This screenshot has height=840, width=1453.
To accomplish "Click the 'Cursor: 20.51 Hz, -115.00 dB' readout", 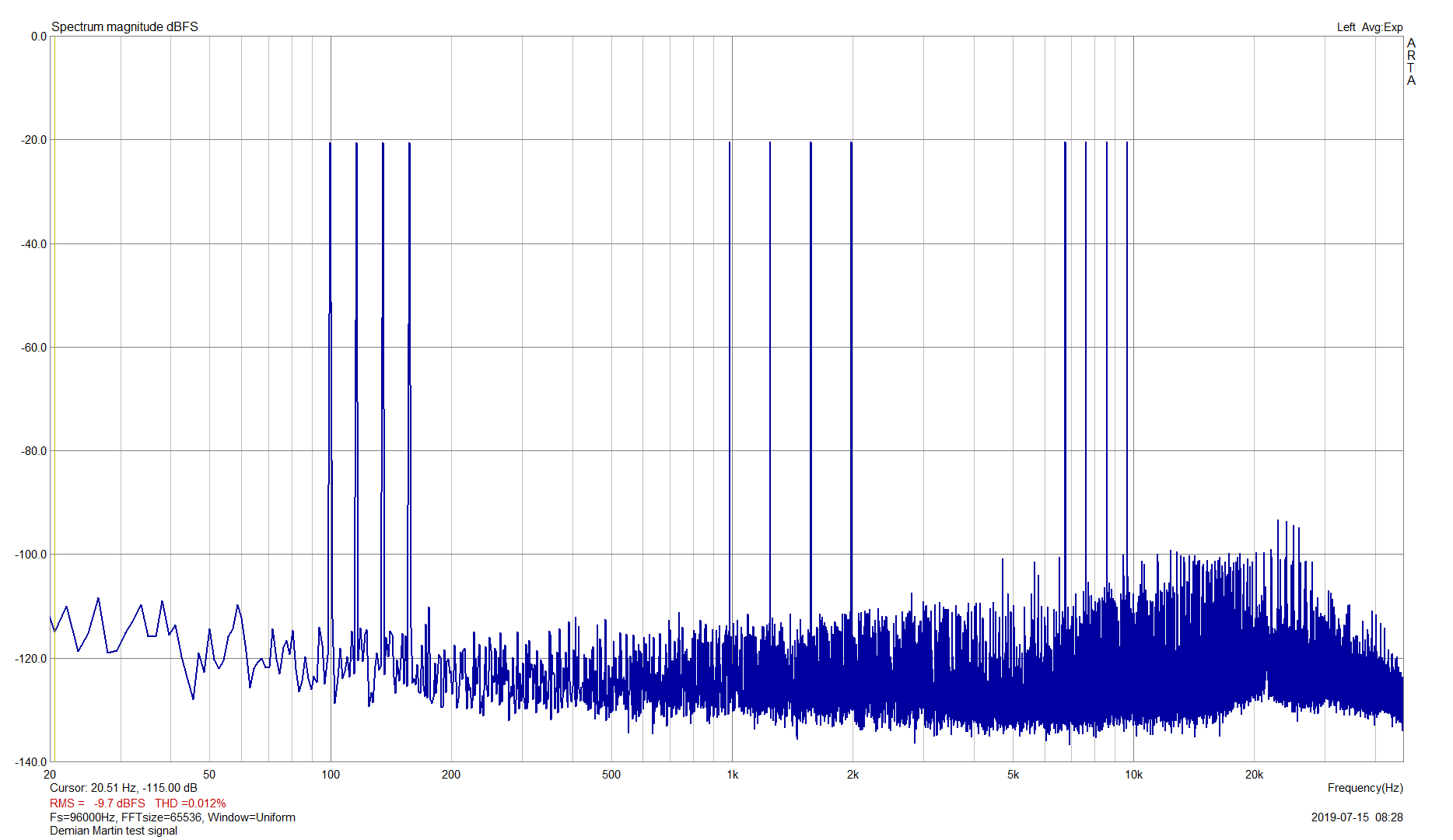I will [124, 788].
